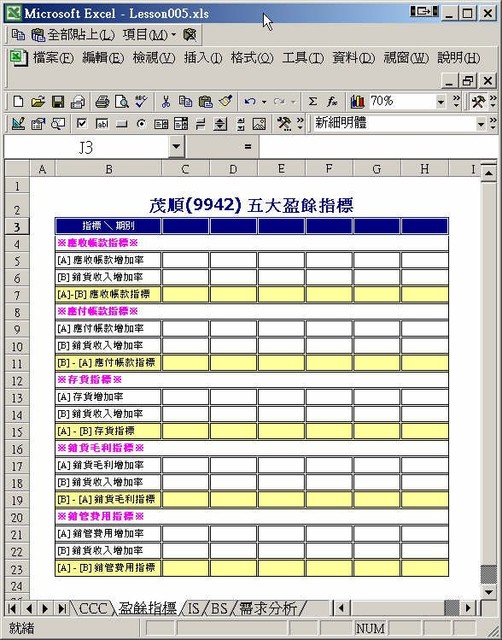The width and height of the screenshot is (502, 640).
Task: Open the View menu
Action: pyautogui.click(x=153, y=58)
